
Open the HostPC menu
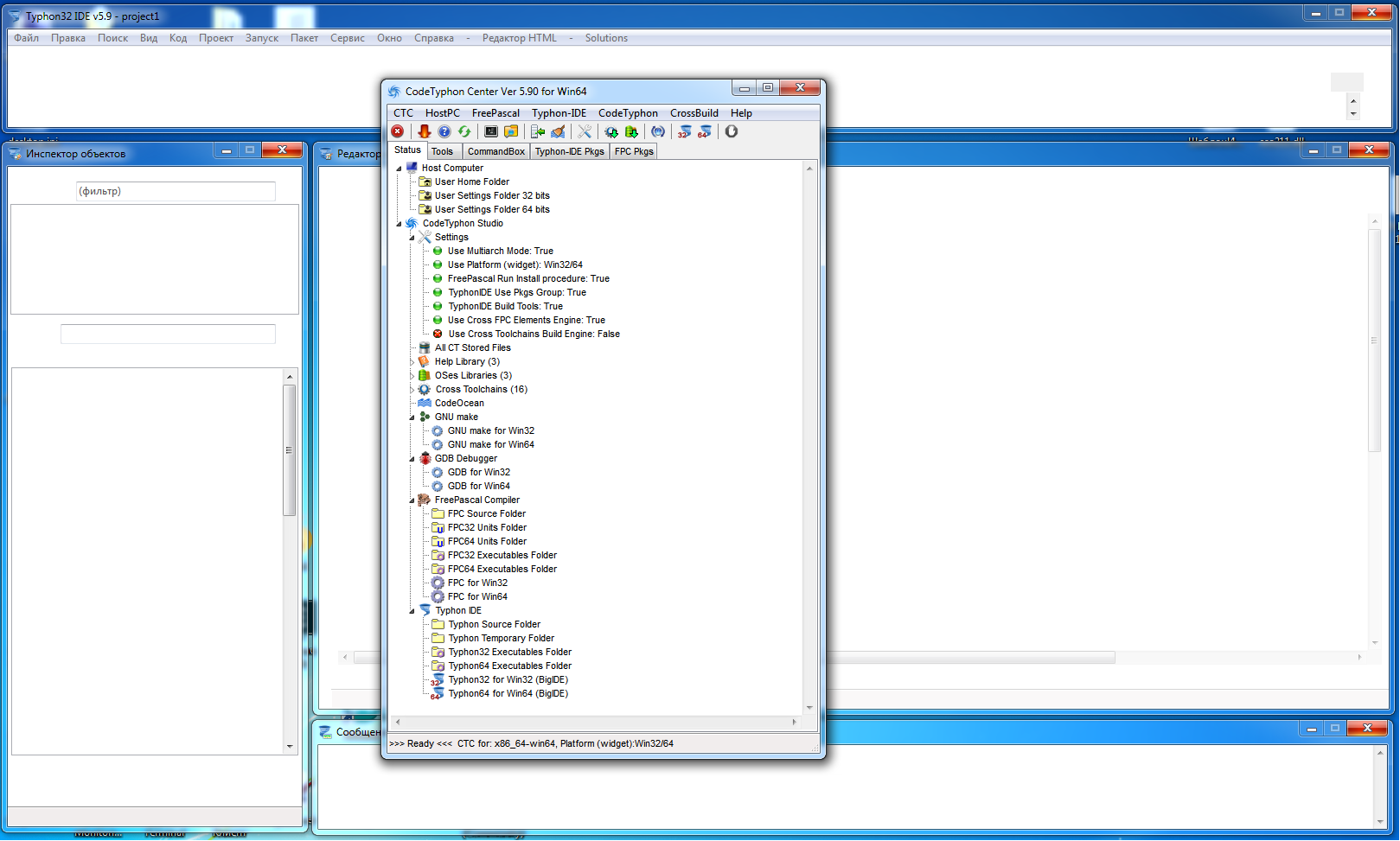pos(443,113)
